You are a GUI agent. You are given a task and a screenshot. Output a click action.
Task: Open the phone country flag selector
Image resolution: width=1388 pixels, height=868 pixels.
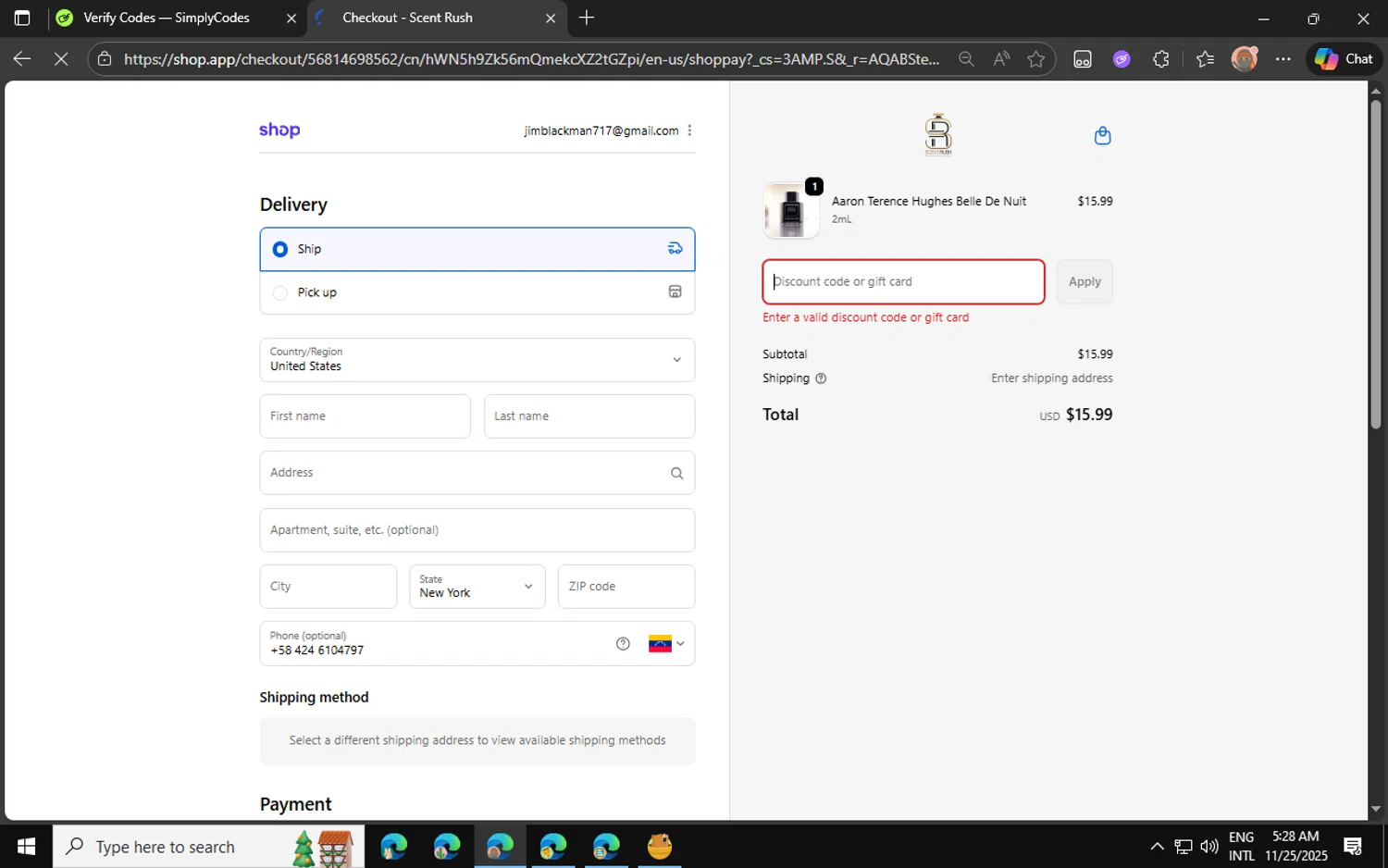666,644
